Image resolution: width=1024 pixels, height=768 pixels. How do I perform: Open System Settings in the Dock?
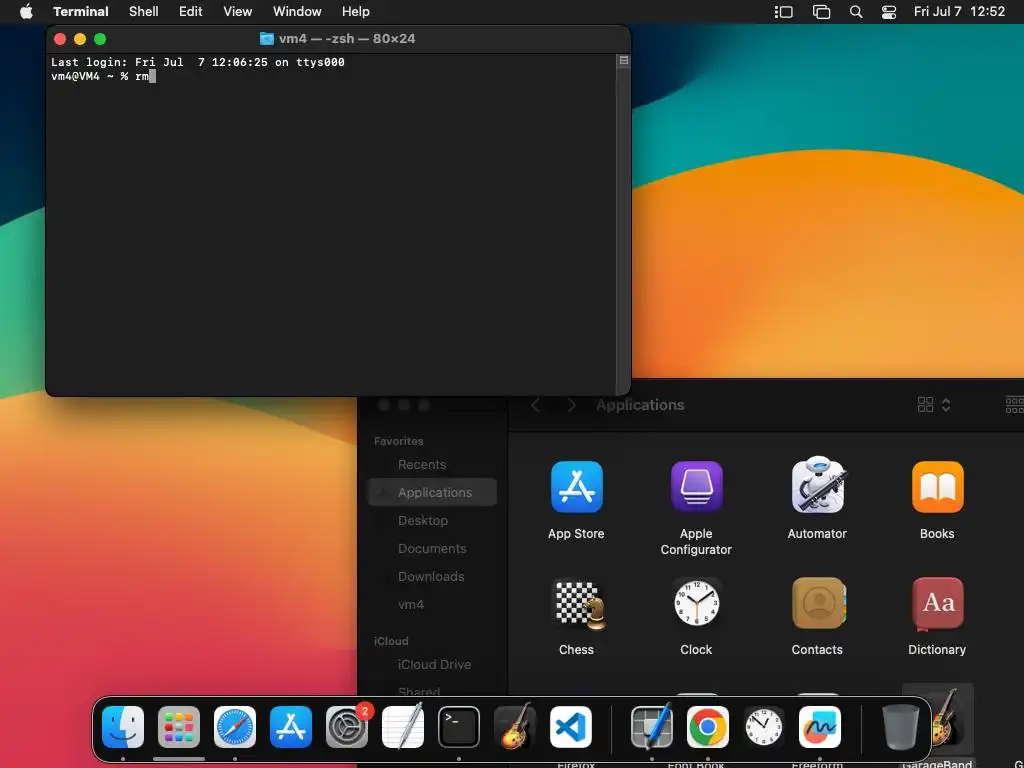click(x=347, y=727)
